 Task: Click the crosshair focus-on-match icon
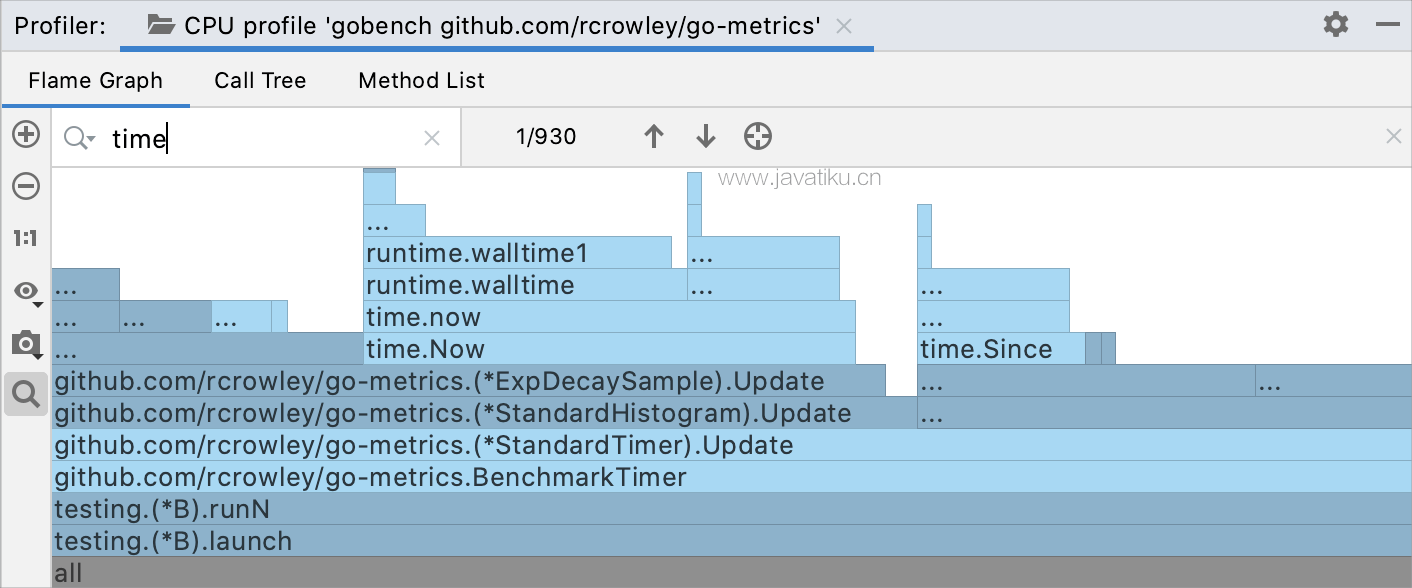pyautogui.click(x=758, y=137)
